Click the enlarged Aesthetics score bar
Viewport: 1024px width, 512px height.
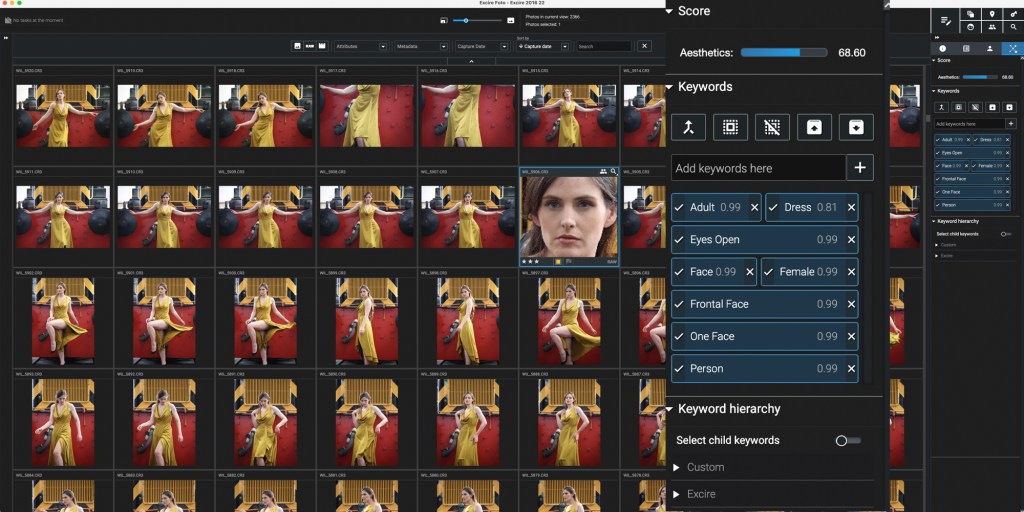(784, 53)
